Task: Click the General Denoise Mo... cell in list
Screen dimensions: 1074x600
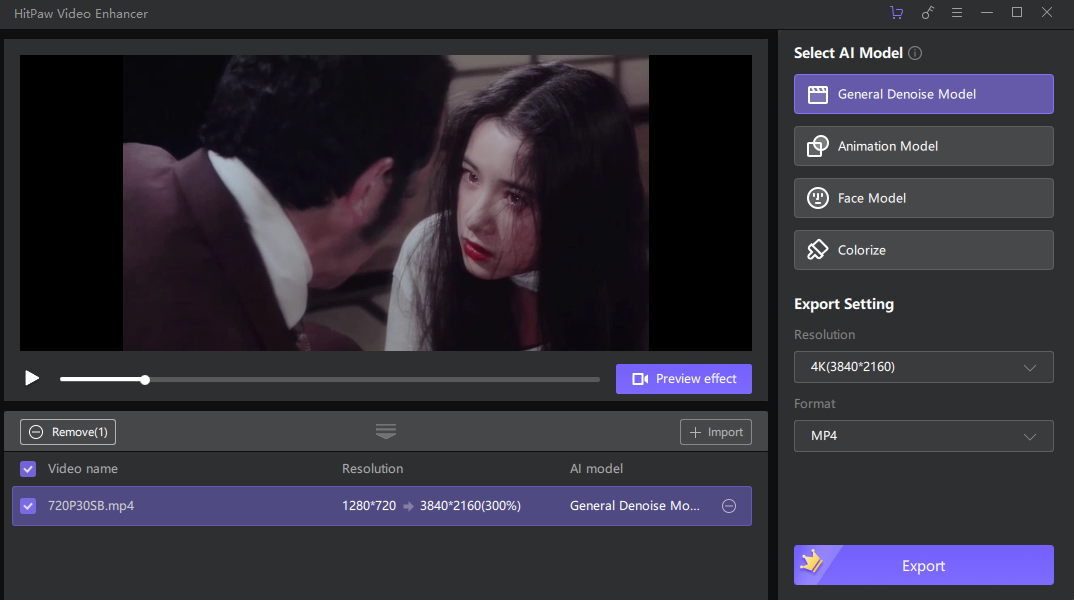Action: 635,506
